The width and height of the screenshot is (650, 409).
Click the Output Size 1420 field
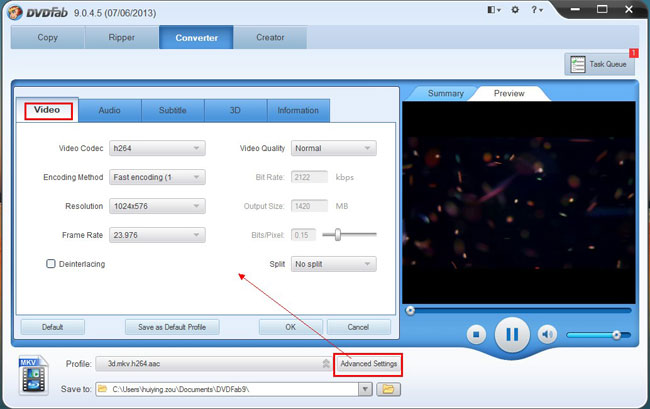[309, 206]
